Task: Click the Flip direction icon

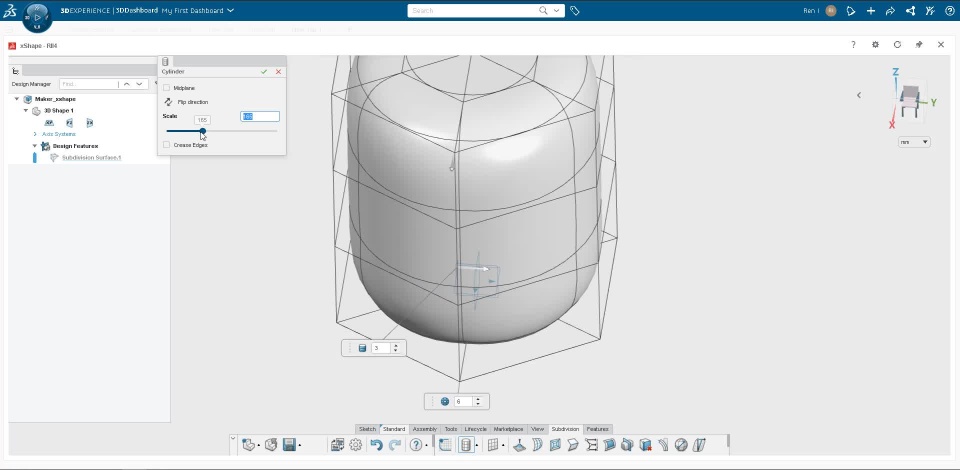Action: tap(167, 102)
